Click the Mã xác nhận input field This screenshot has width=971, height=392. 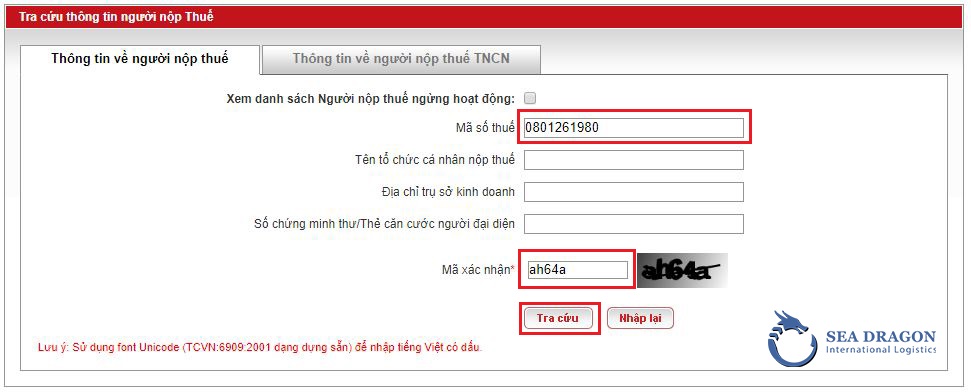point(577,270)
